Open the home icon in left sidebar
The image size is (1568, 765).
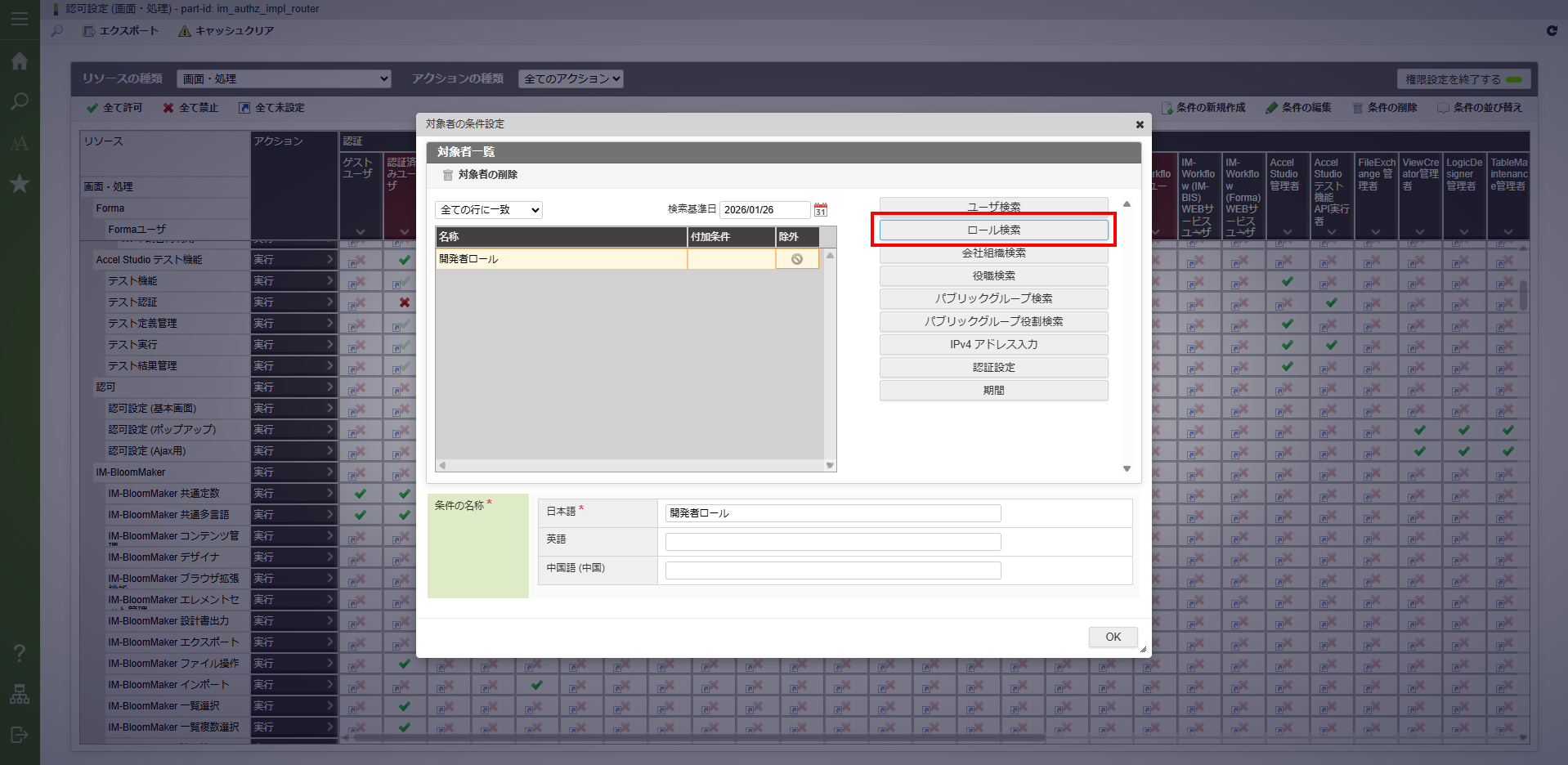[x=20, y=61]
